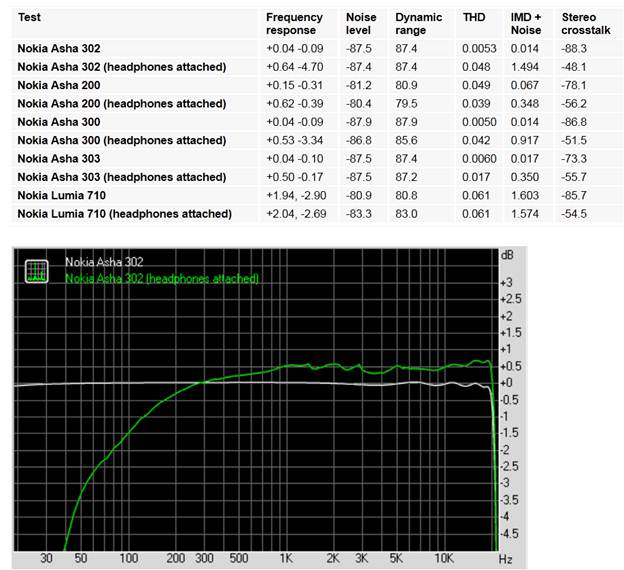
Task: Click the '300' frequency axis label
Action: [204, 558]
